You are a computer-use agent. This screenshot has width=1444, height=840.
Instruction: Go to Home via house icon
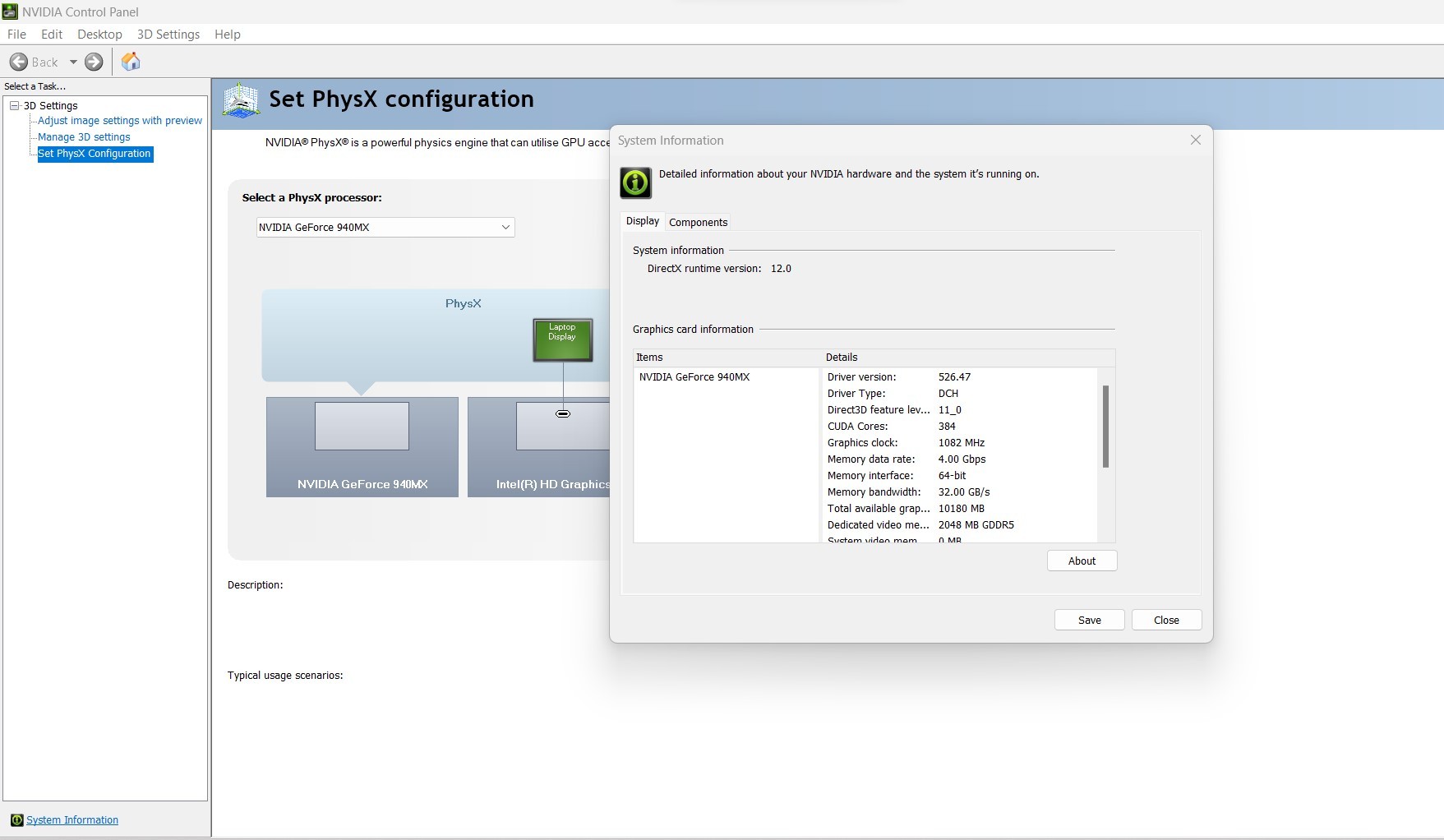coord(131,62)
